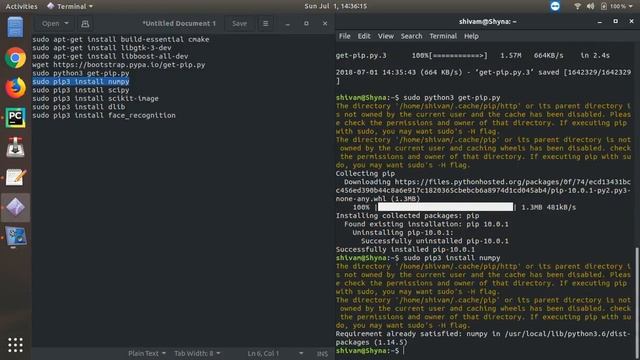Click the 'Untitled Document 1' editor title

[x=179, y=24]
